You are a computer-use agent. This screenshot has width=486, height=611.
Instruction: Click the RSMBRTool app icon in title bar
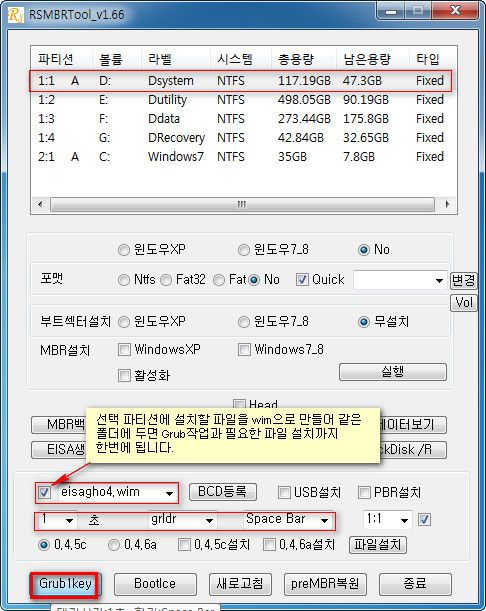[x=16, y=15]
